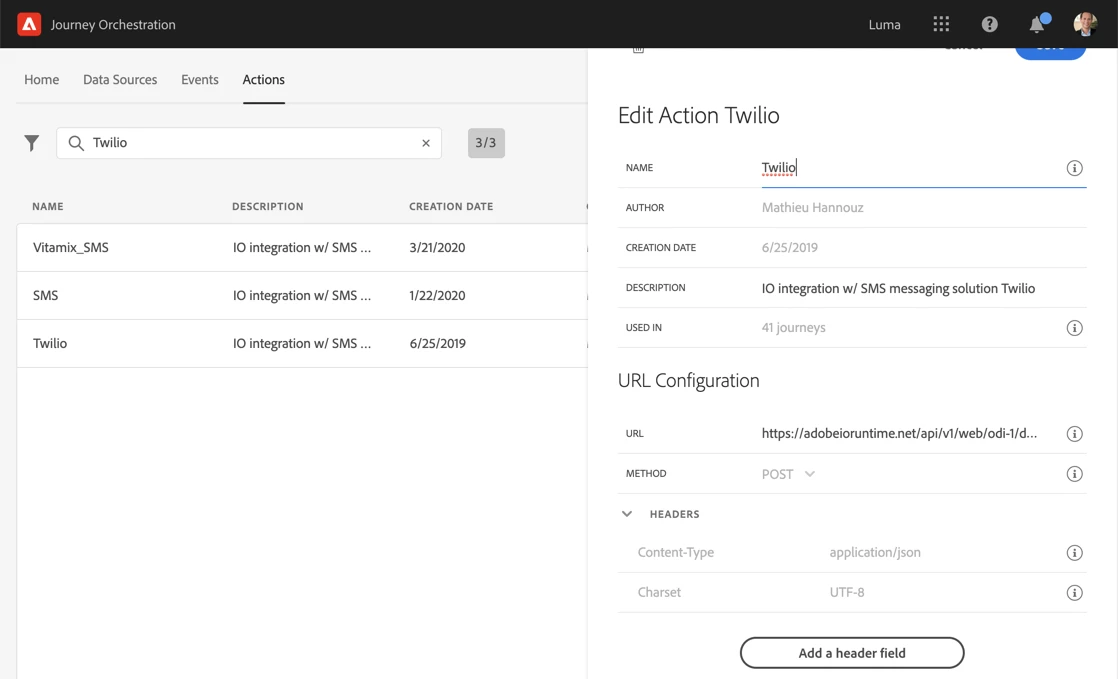
Task: Click the search magnifier icon
Action: pos(76,143)
